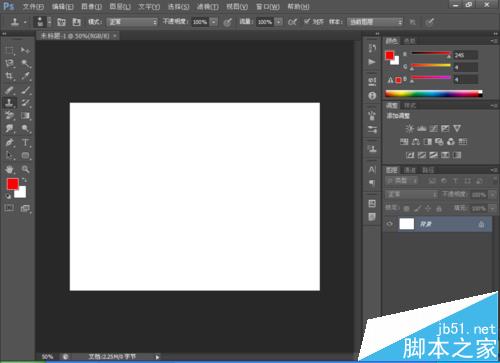The width and height of the screenshot is (500, 363).
Task: Open the Paragraph panel icon
Action: coord(372,183)
